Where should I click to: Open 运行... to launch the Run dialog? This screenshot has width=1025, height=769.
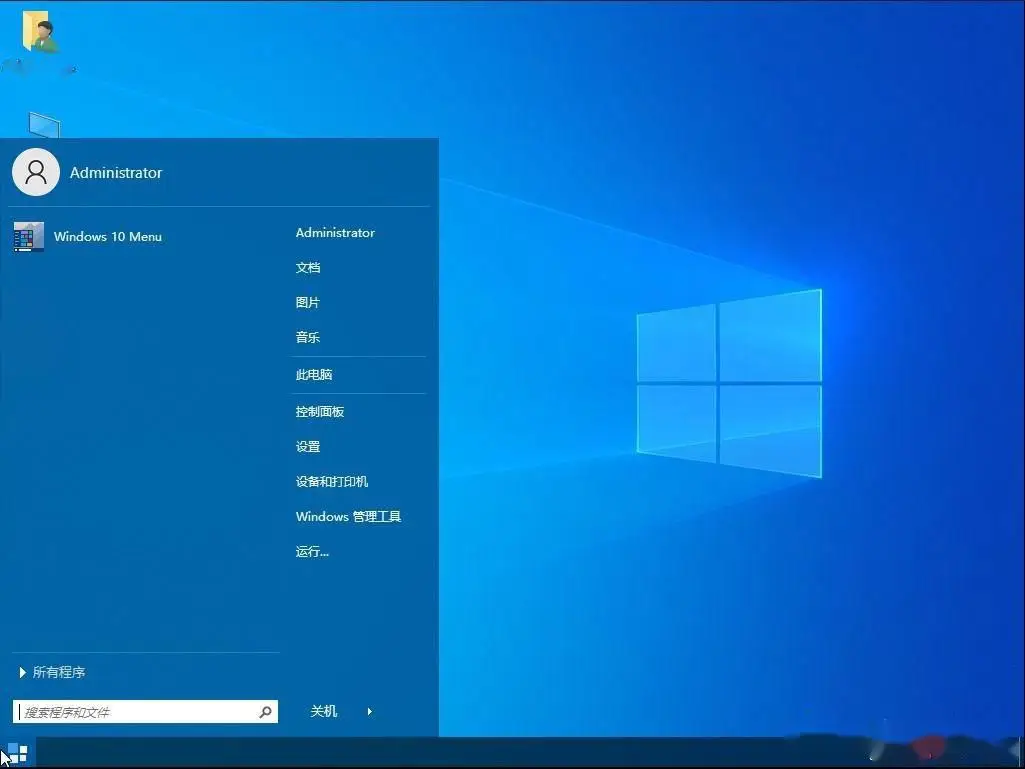(x=311, y=551)
